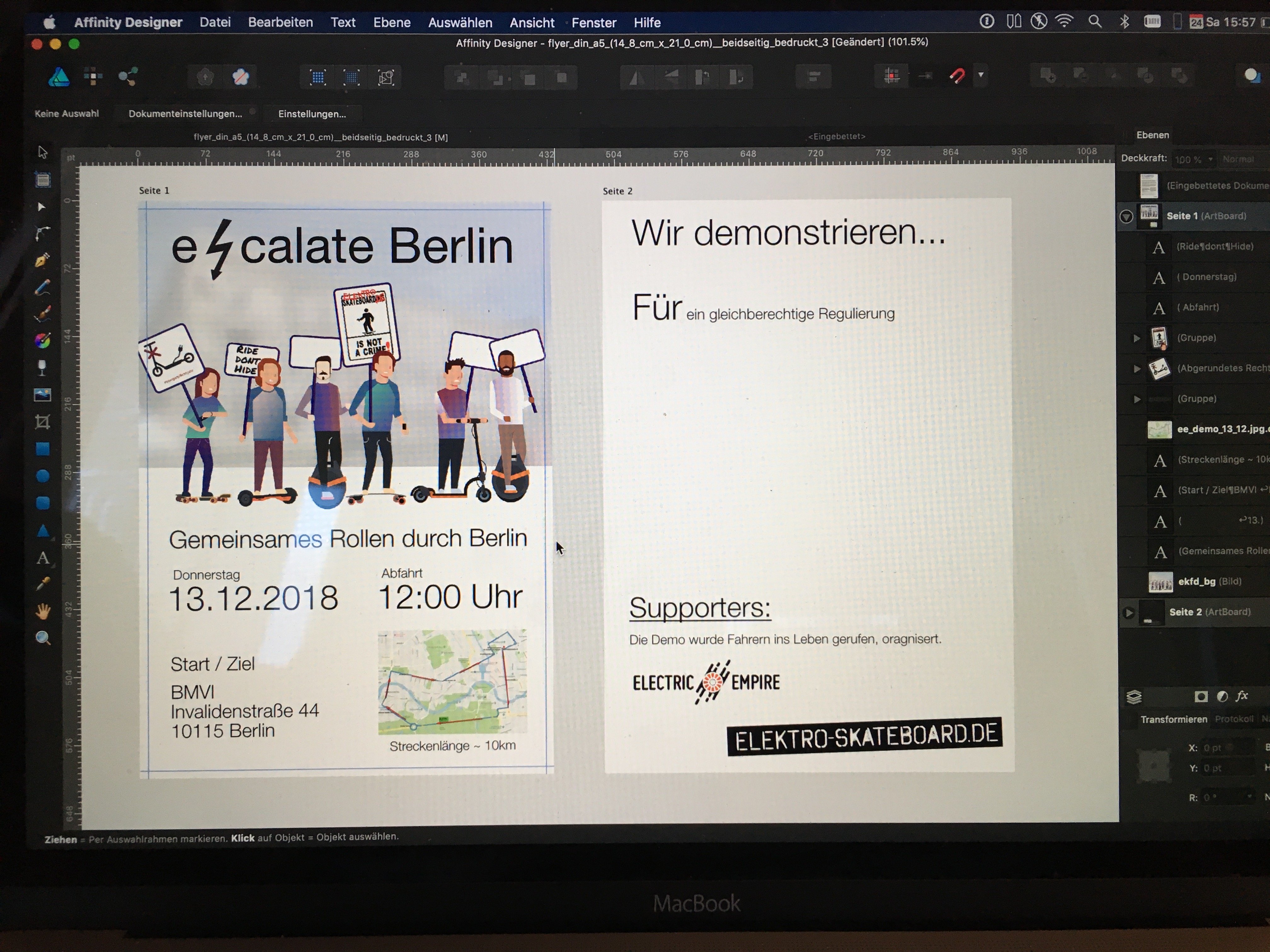Select the Zoom magnifier tool
Image resolution: width=1270 pixels, height=952 pixels.
click(x=43, y=638)
